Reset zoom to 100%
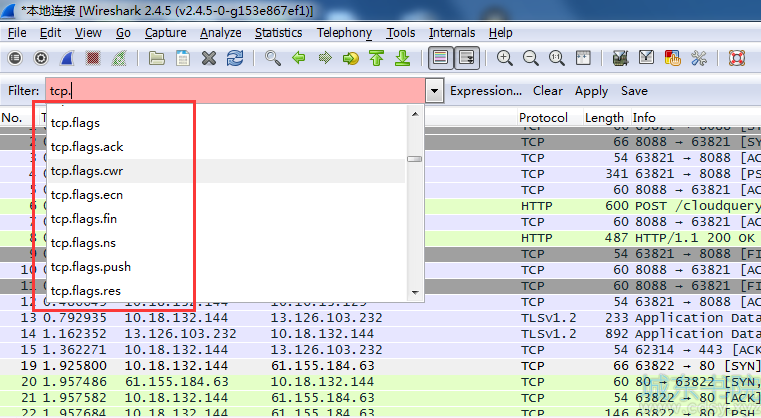Image resolution: width=761 pixels, height=418 pixels. [x=557, y=58]
